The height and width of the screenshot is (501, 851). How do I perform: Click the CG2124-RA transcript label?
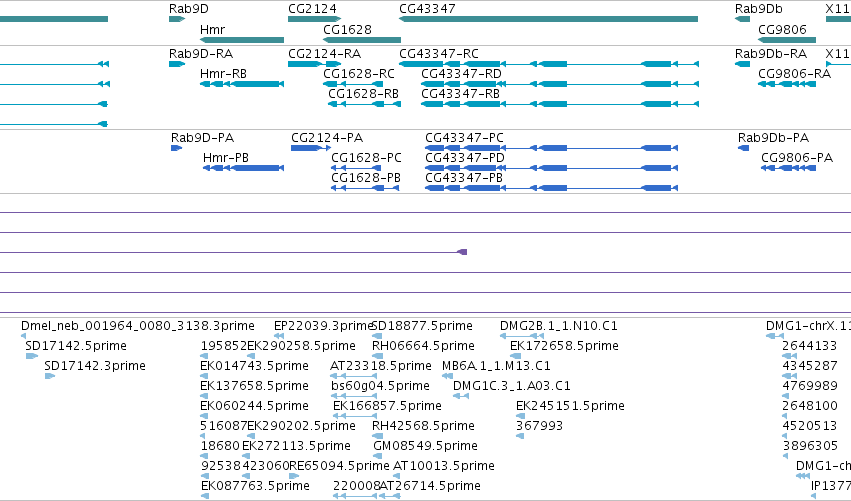pyautogui.click(x=325, y=54)
